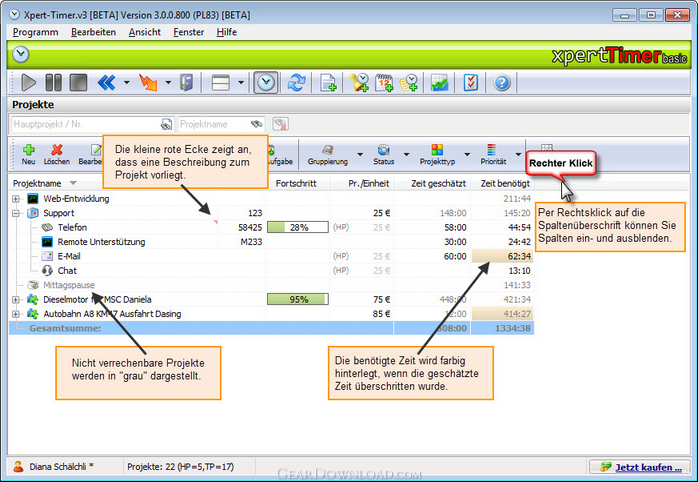Click the Fortschritt column header
This screenshot has height=482, width=698.
point(296,183)
